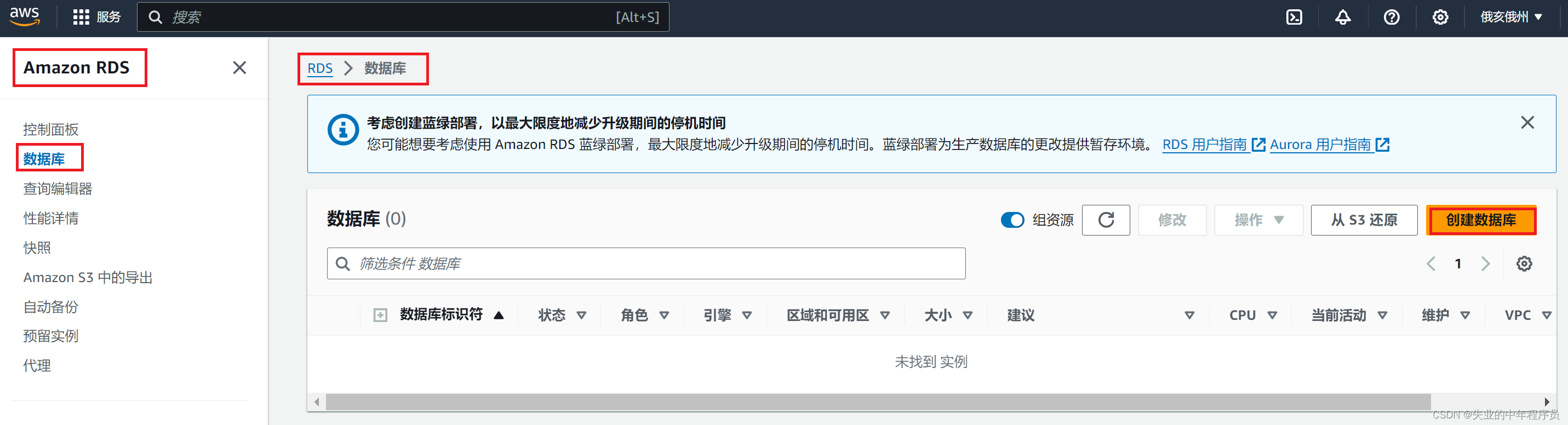Screen dimensions: 1568x425
Task: Sort by 维护 column
Action: [x=1446, y=315]
